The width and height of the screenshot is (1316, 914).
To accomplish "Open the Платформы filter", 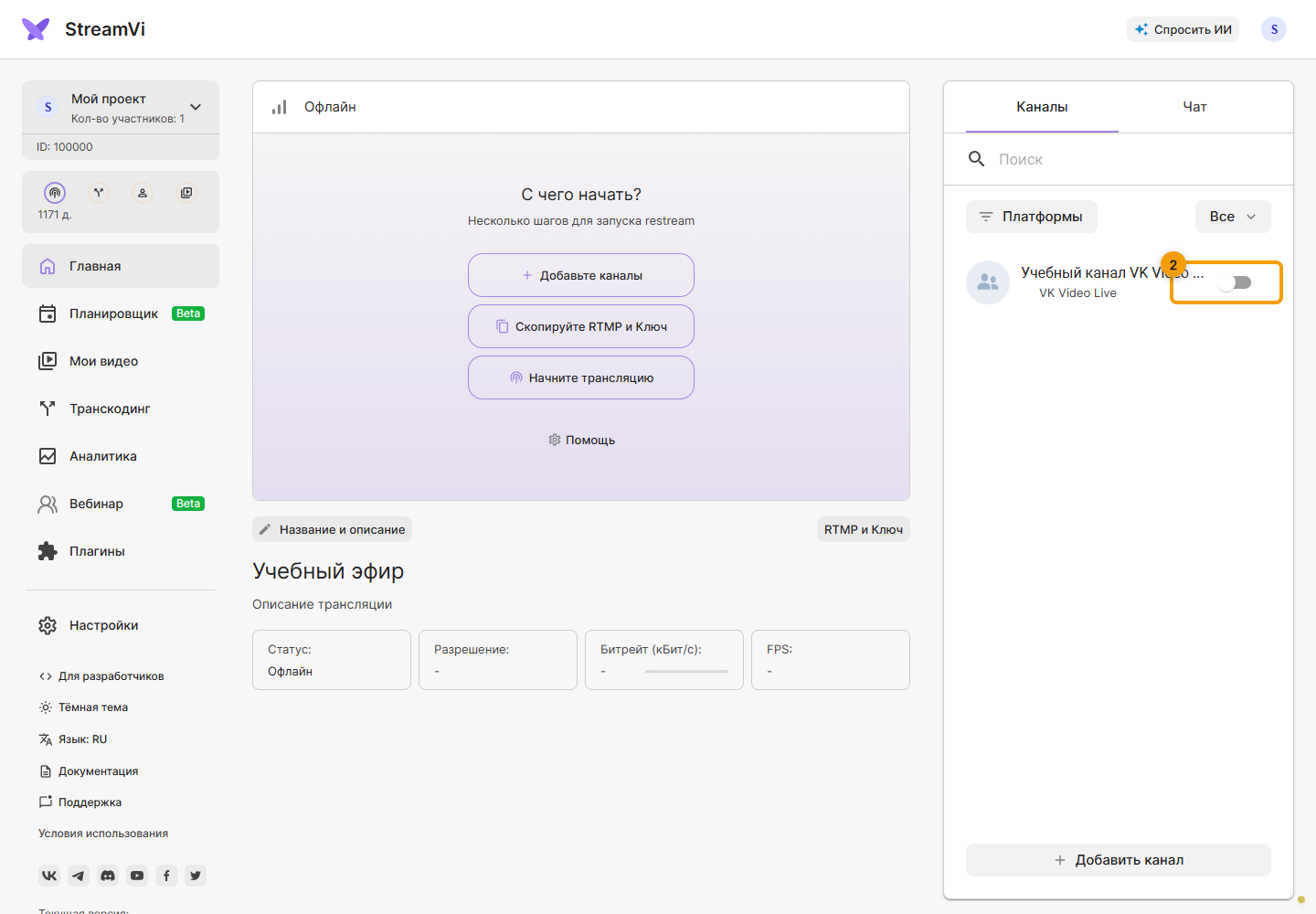I will (1032, 217).
